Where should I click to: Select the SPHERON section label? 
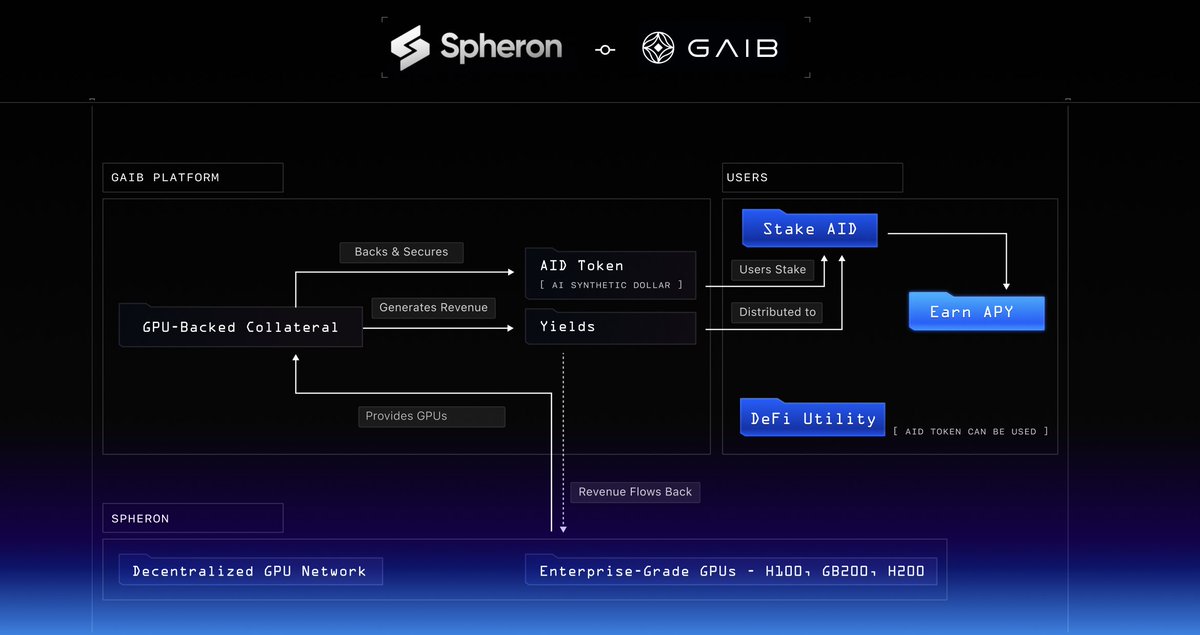(x=193, y=518)
